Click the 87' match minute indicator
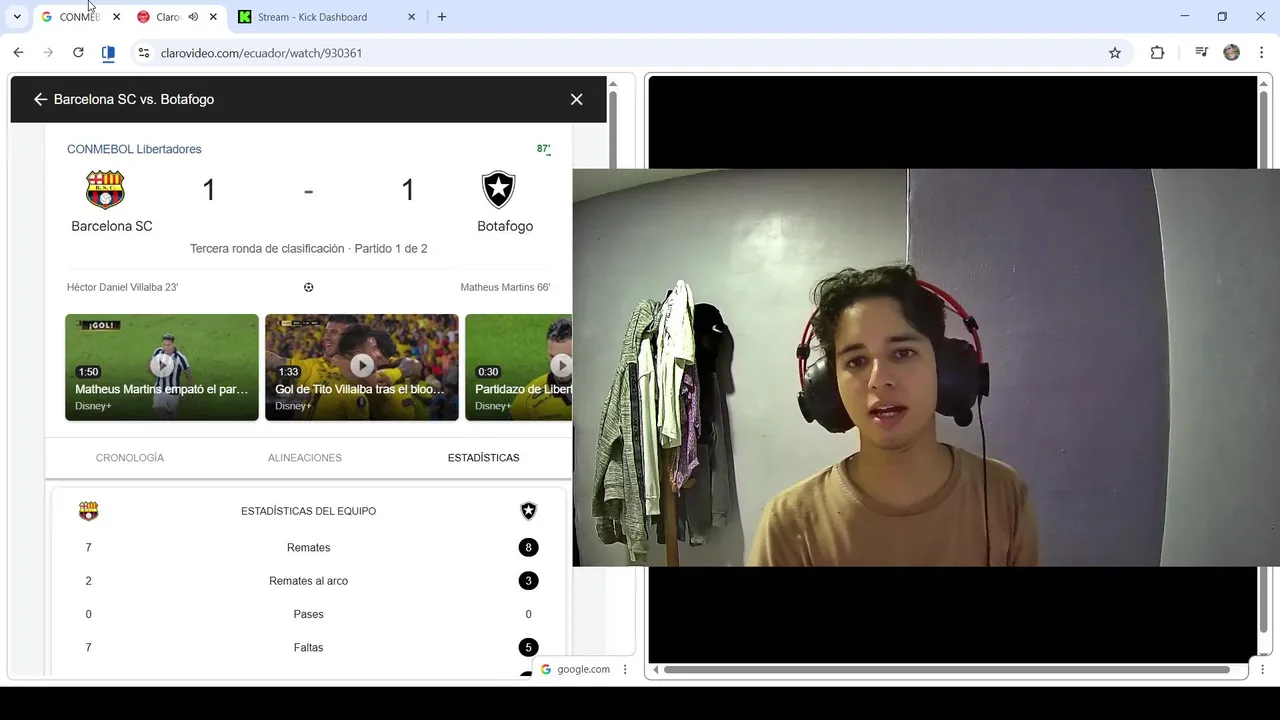Image resolution: width=1280 pixels, height=720 pixels. coord(544,149)
